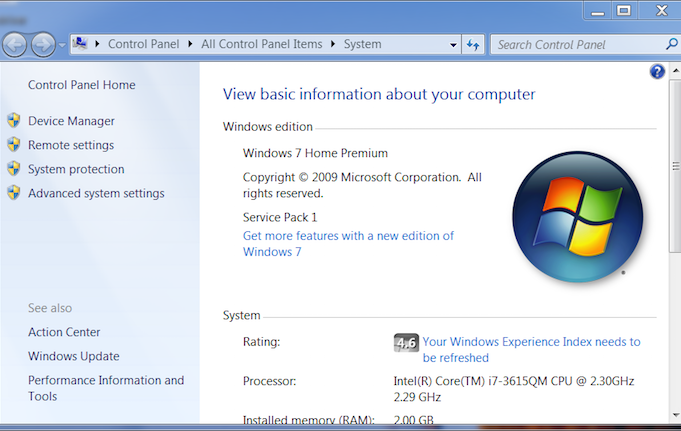Click Your Windows Experience Index needs refresh link
Image resolution: width=681 pixels, height=431 pixels.
click(531, 350)
